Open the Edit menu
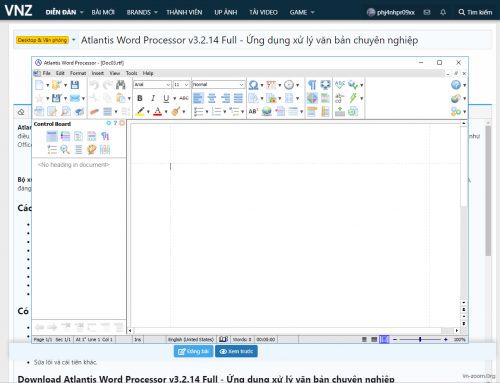This screenshot has height=383, width=500. click(x=60, y=73)
